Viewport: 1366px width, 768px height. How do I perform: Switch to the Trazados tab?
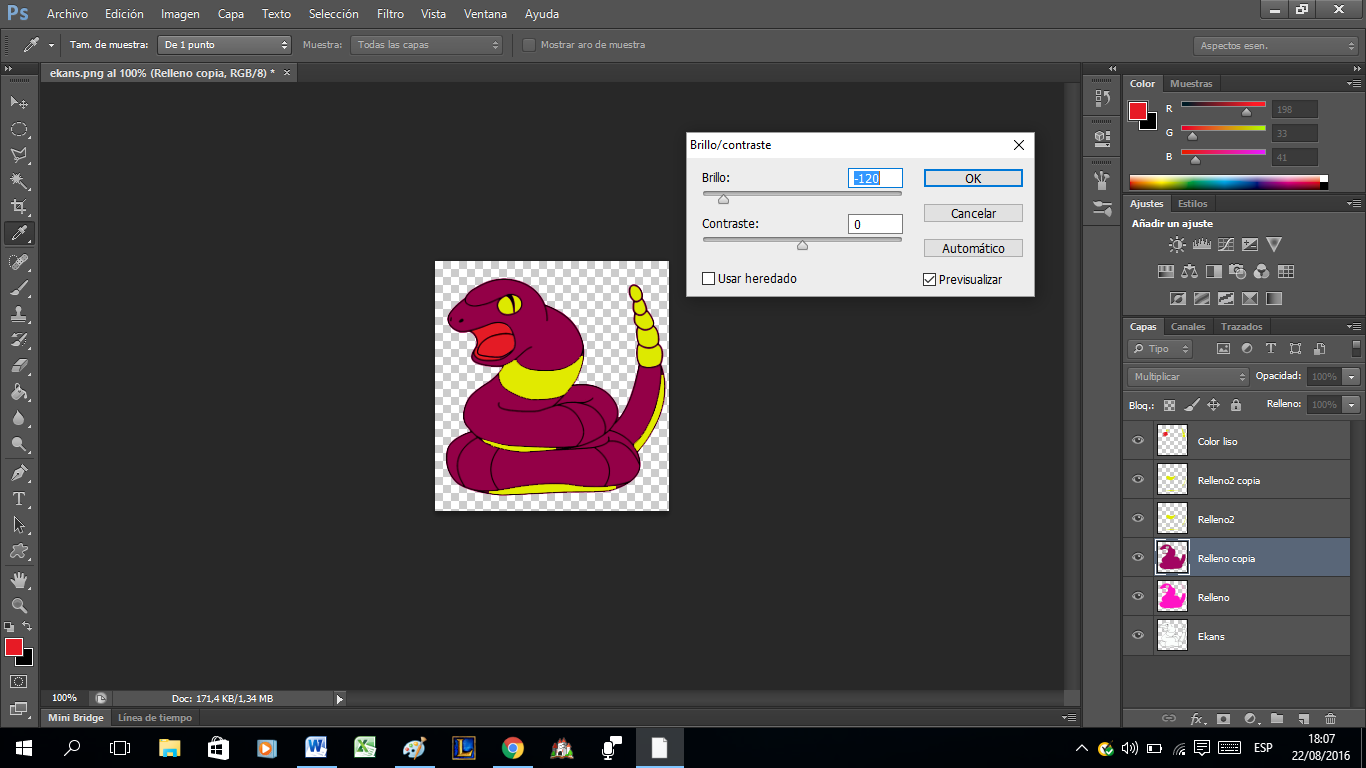tap(1242, 327)
